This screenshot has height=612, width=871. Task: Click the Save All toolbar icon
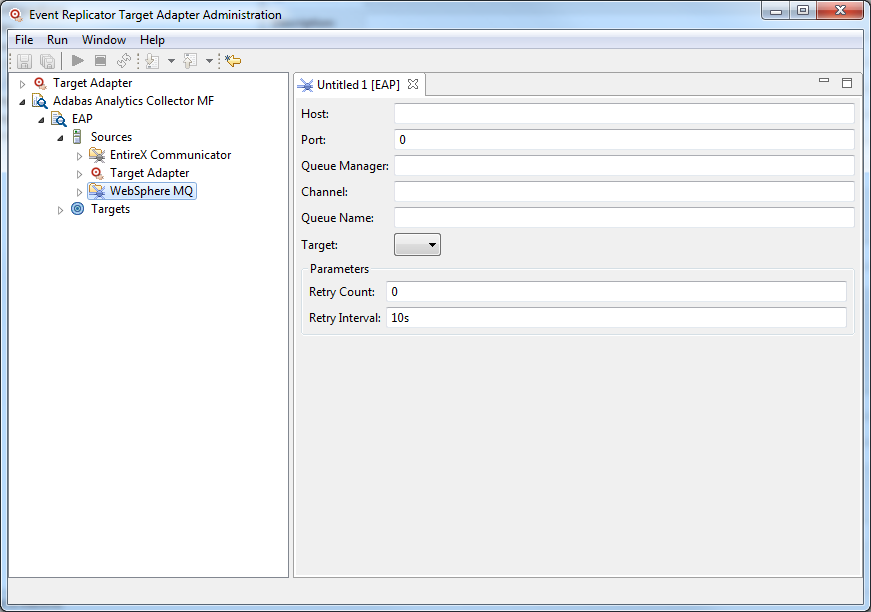(x=47, y=61)
